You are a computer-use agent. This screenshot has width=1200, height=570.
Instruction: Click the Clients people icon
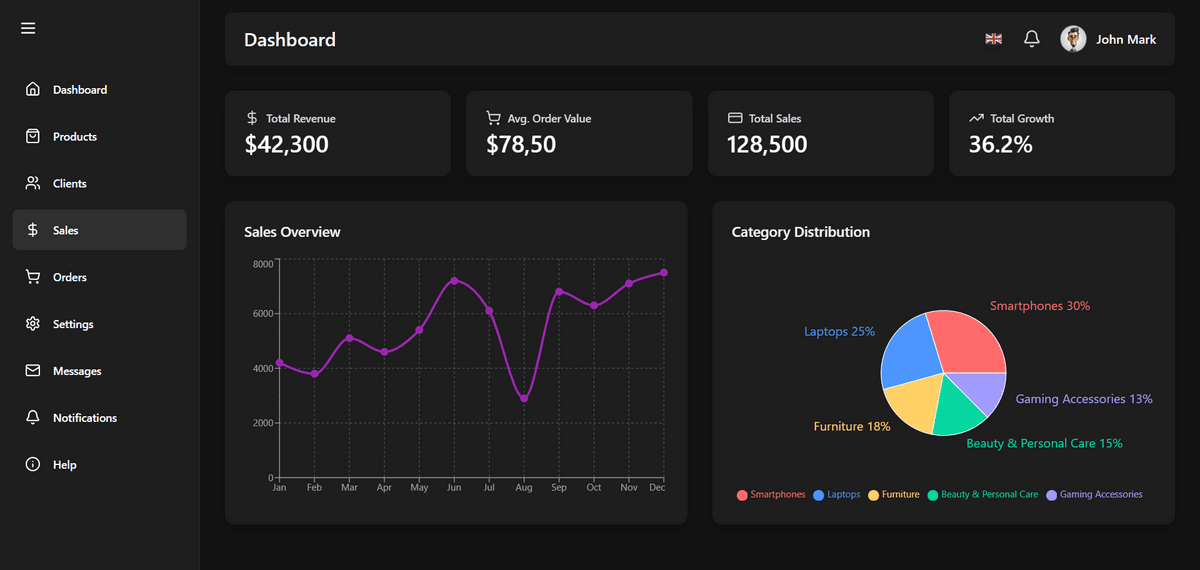tap(33, 183)
